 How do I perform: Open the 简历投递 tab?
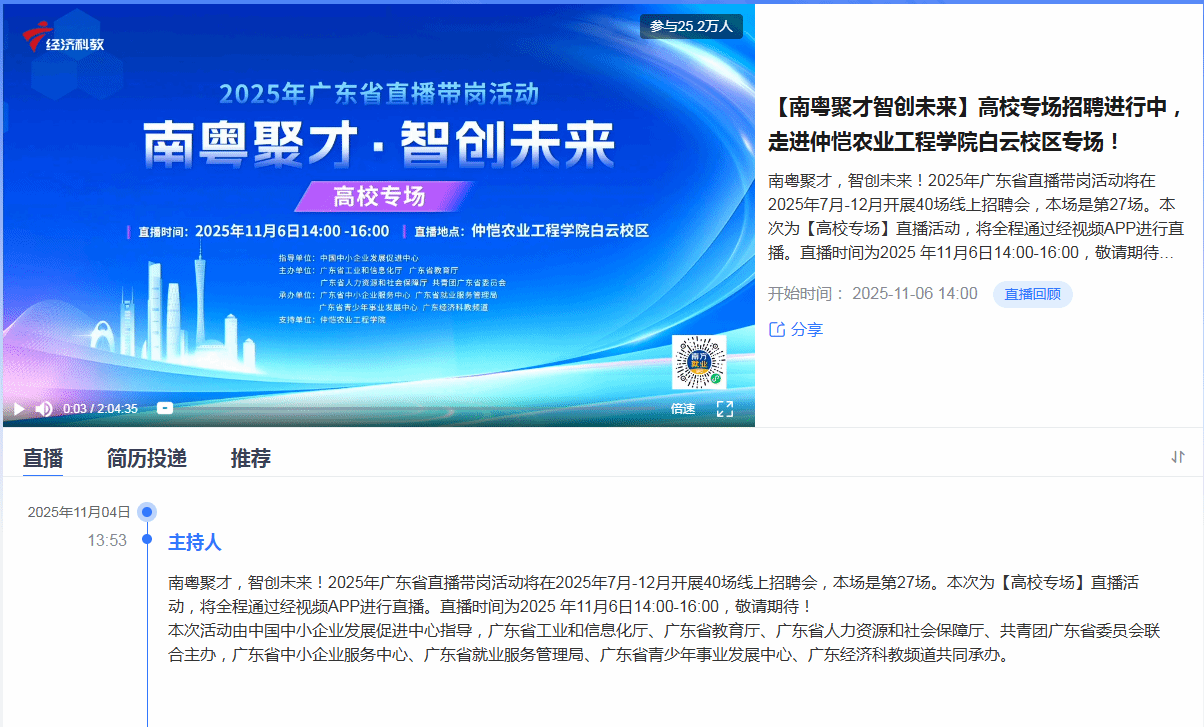click(x=146, y=458)
